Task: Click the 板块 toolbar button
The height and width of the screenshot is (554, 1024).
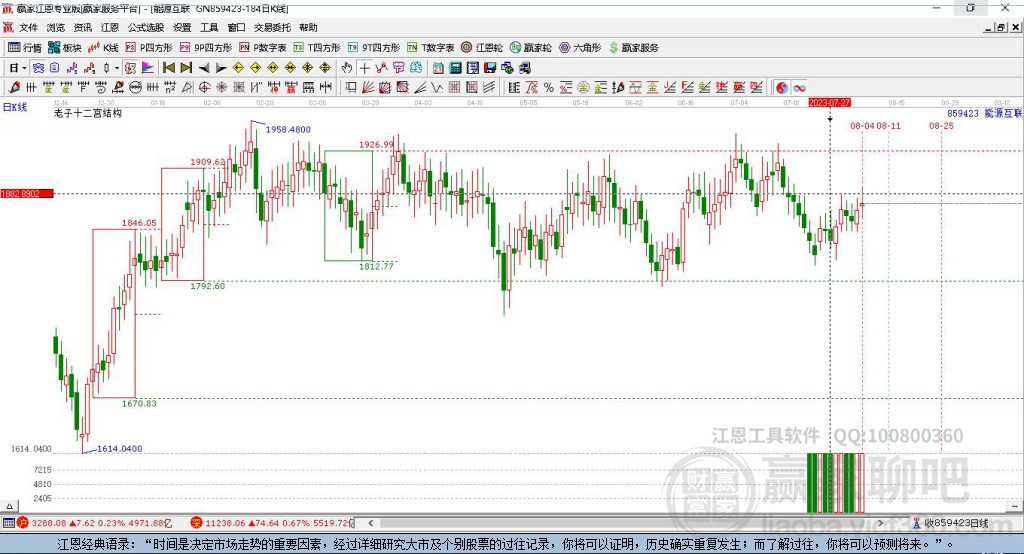Action: pyautogui.click(x=65, y=48)
